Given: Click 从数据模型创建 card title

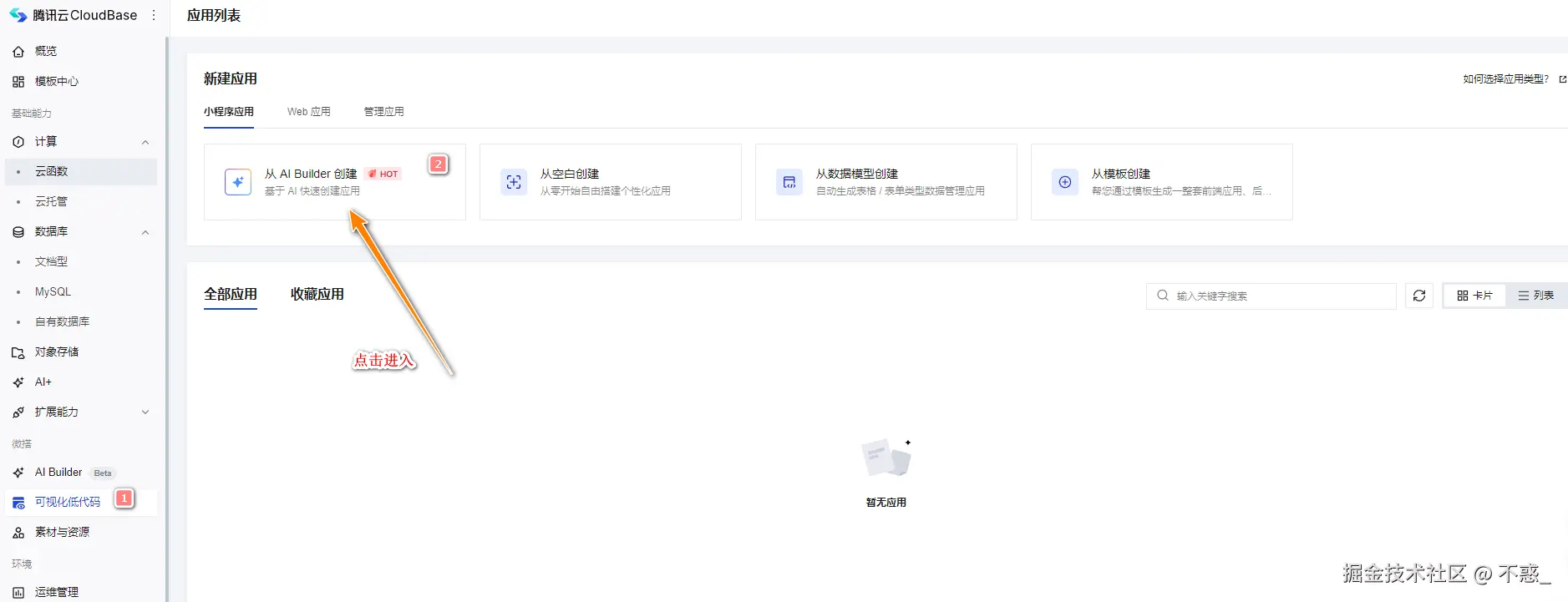Looking at the screenshot, I should coord(857,174).
